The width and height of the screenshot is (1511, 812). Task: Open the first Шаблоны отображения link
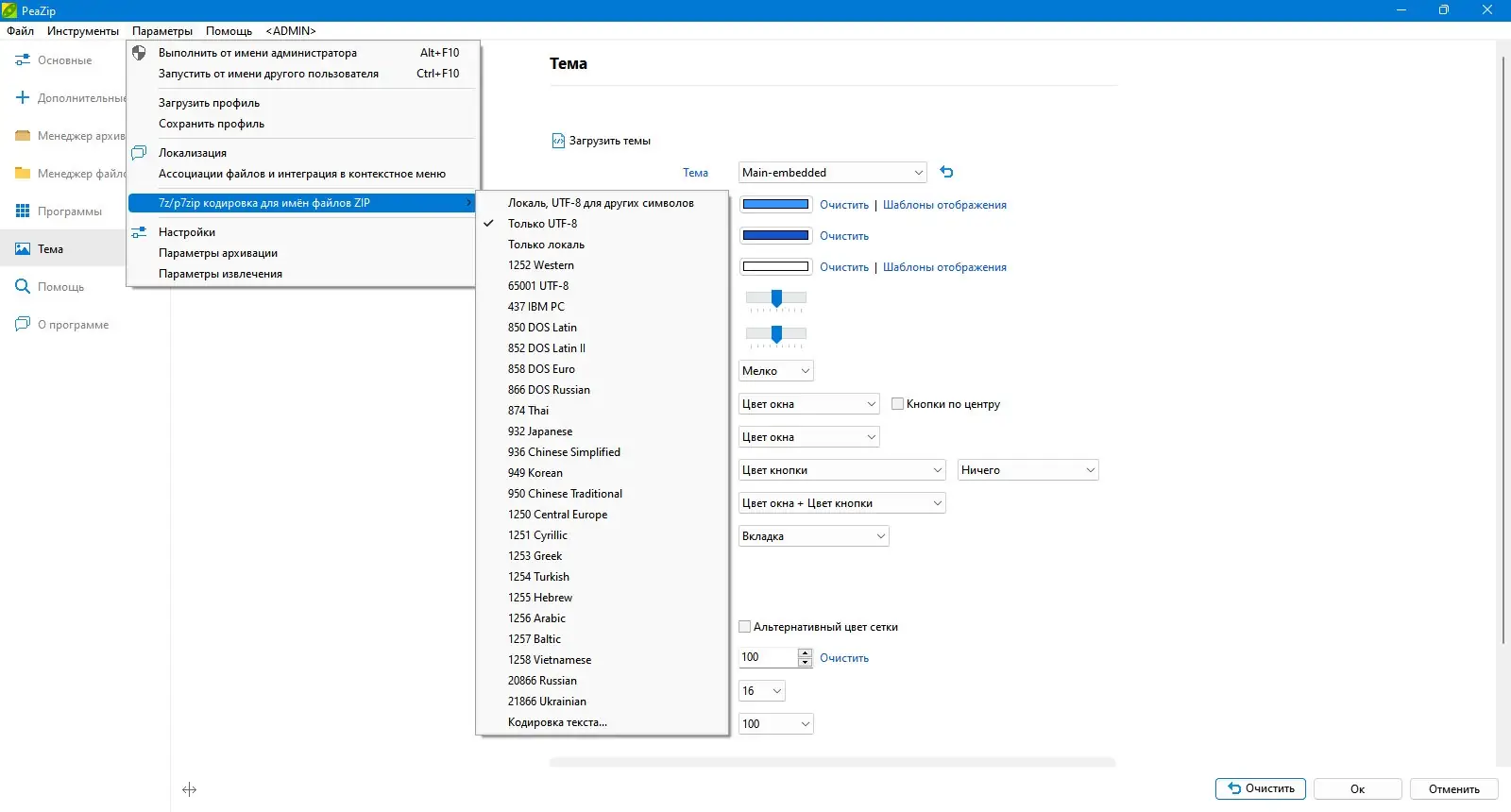(x=944, y=205)
